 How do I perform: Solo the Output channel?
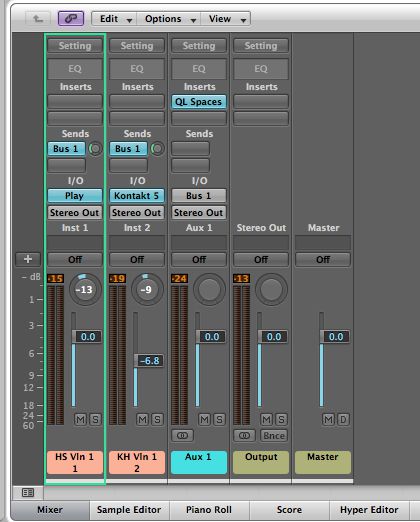tap(281, 419)
